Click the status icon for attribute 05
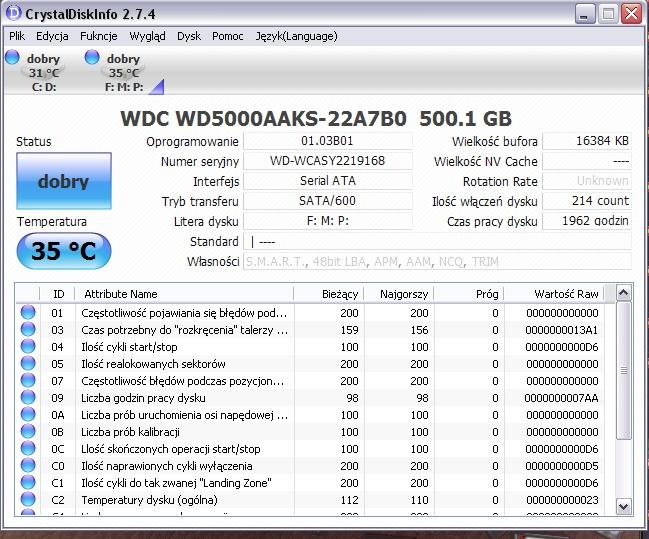This screenshot has height=539, width=649. [x=28, y=363]
